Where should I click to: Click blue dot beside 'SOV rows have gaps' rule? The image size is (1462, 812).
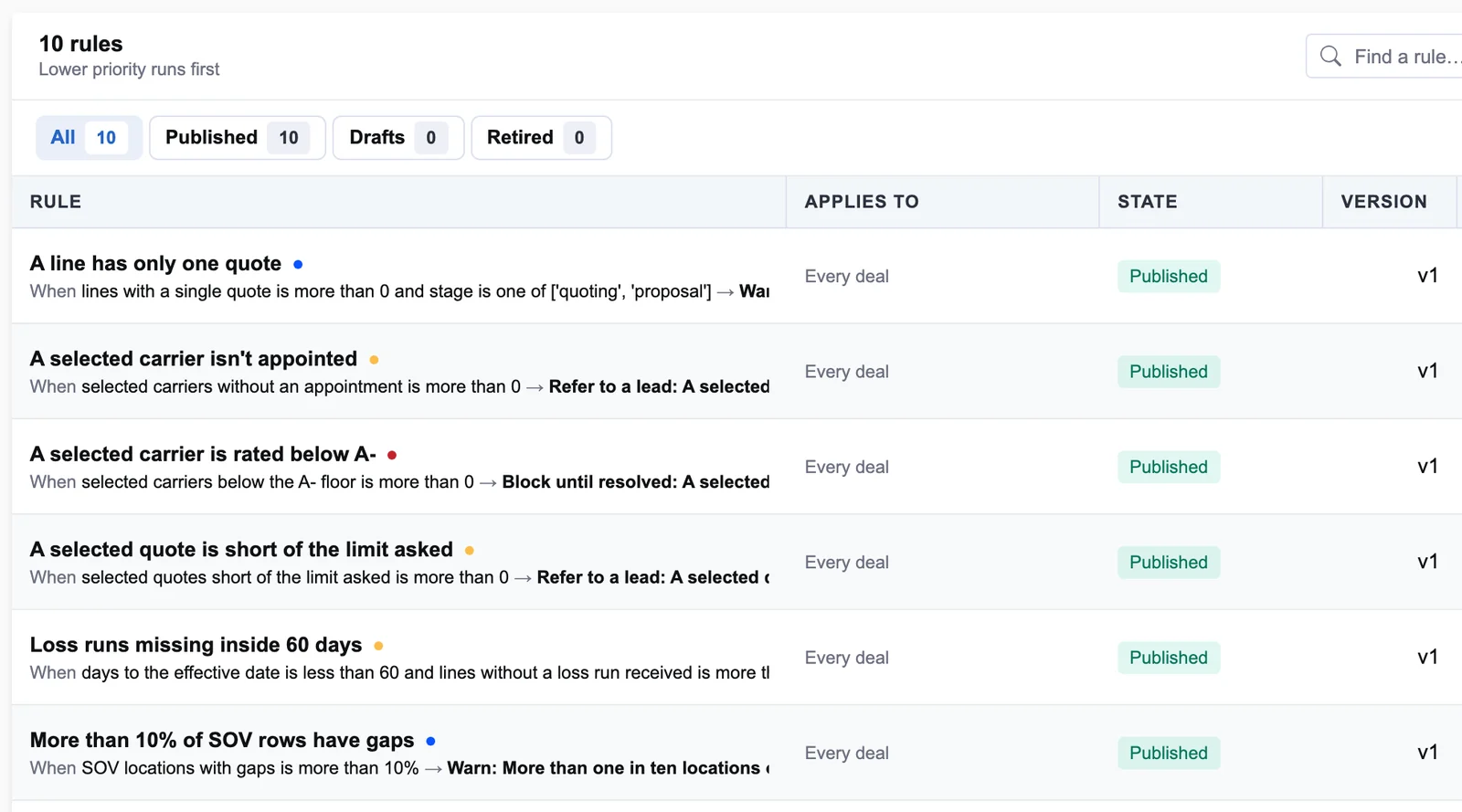click(430, 741)
